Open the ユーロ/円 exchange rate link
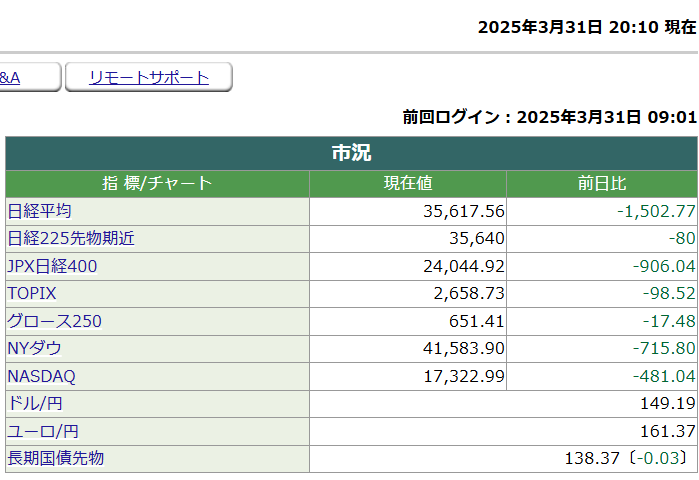This screenshot has height=480, width=699. [40, 431]
